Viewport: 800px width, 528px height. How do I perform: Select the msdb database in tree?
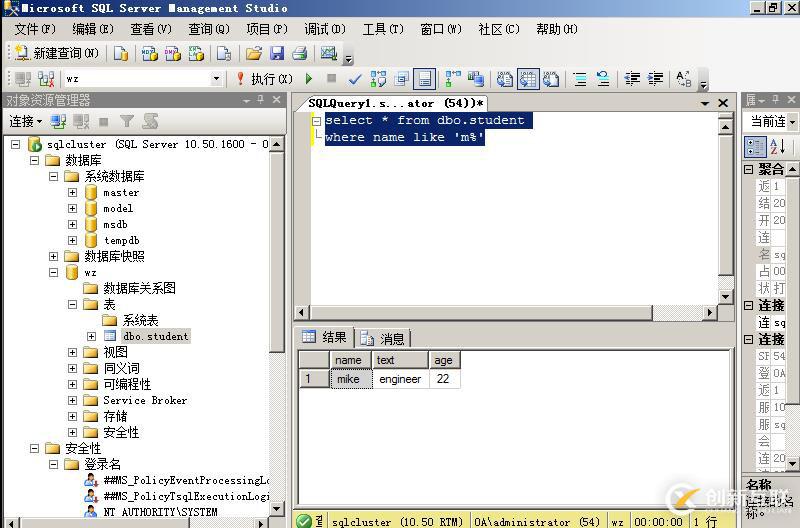pos(115,224)
